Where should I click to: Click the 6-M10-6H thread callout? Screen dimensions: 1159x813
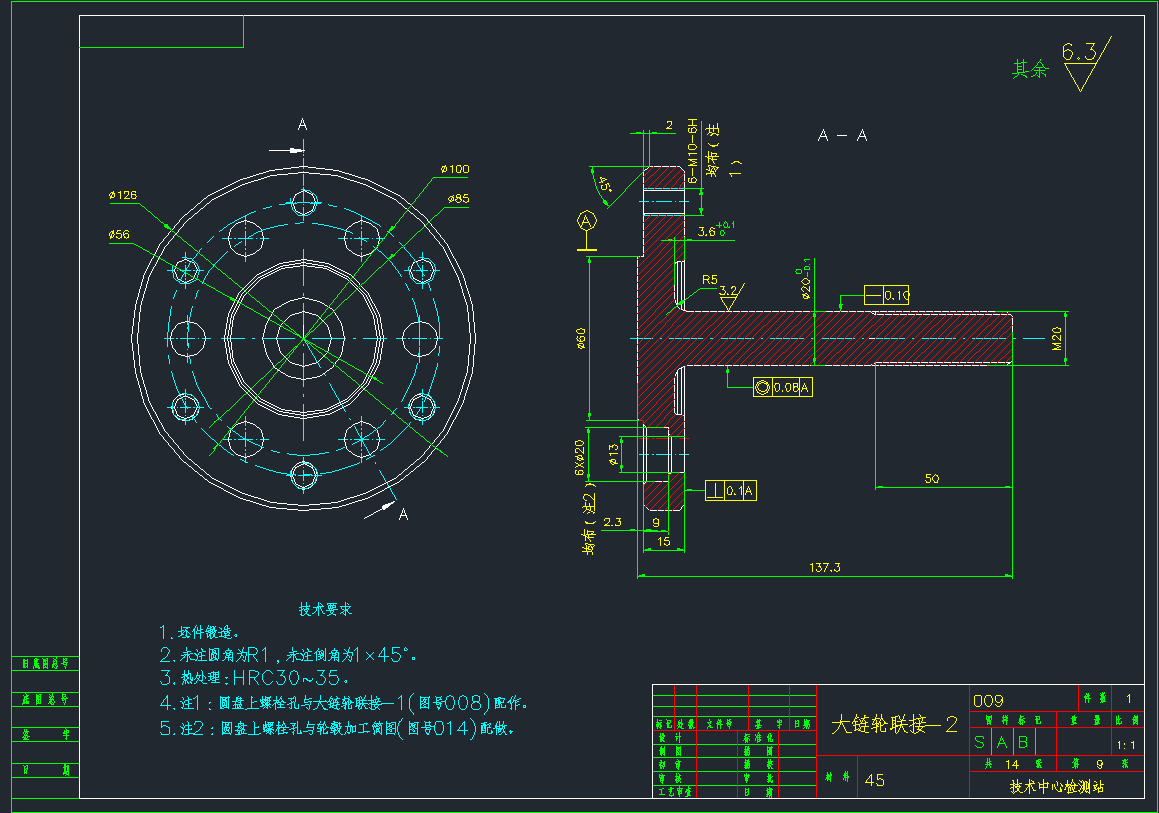tap(693, 151)
